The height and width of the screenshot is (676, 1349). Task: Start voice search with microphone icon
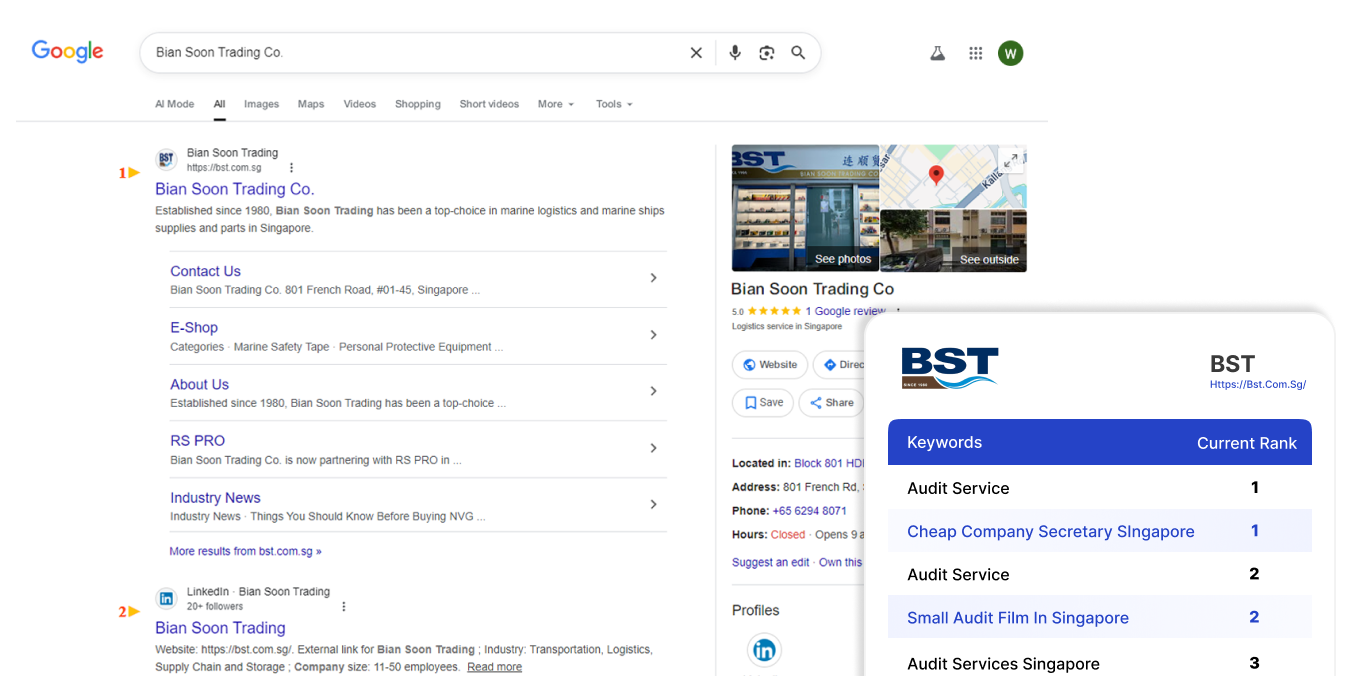point(735,53)
